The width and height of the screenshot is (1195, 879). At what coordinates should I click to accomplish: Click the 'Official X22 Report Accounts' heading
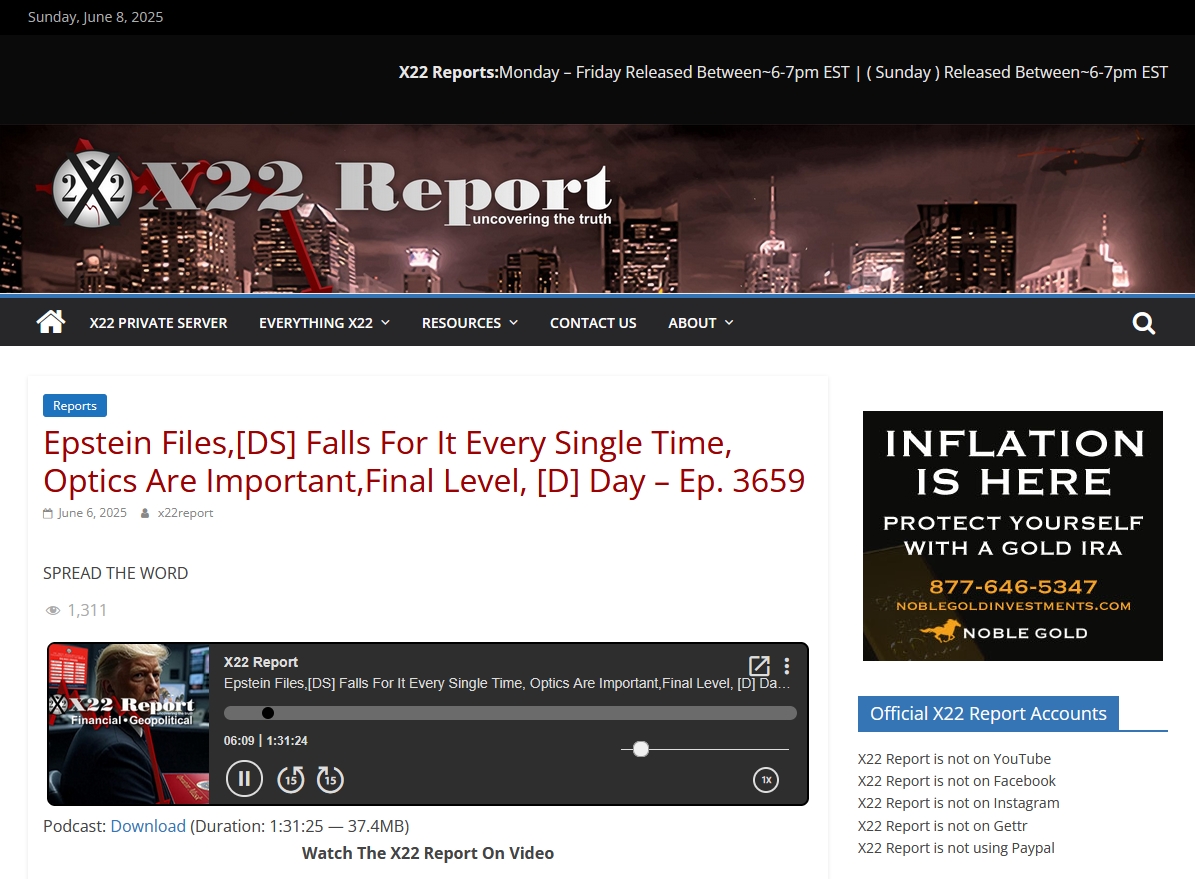(x=988, y=714)
